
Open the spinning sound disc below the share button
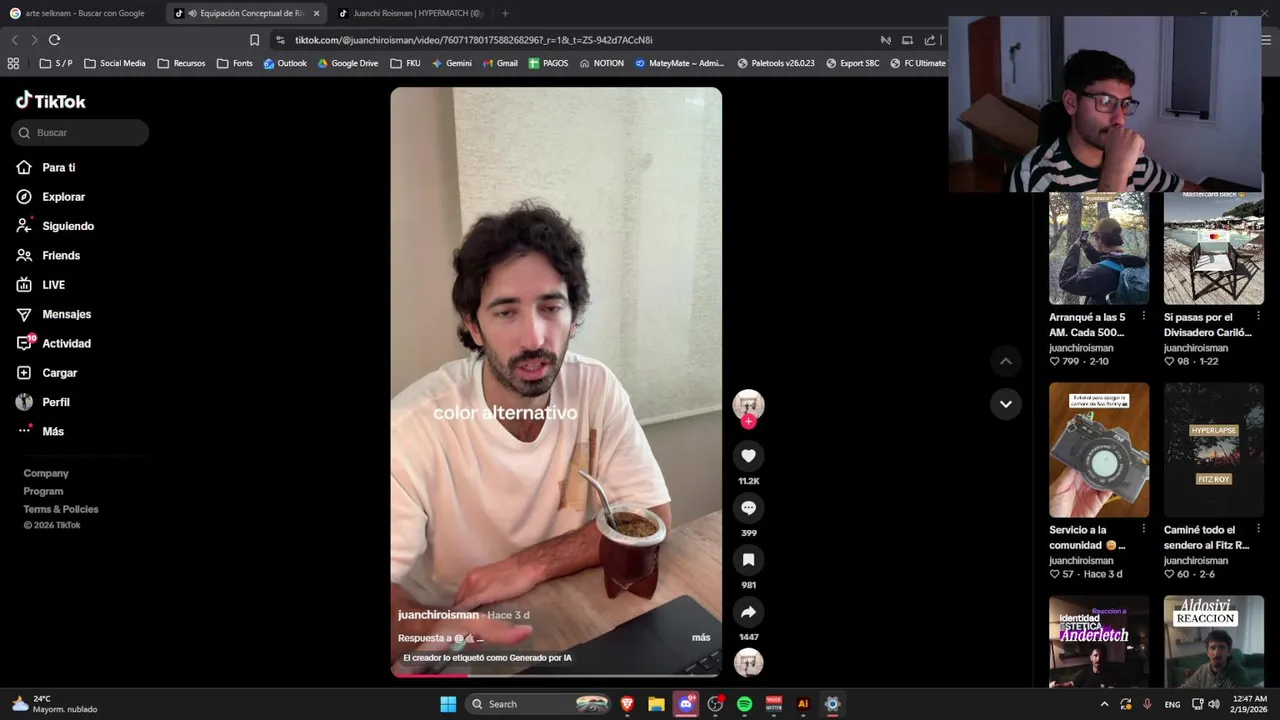point(748,662)
